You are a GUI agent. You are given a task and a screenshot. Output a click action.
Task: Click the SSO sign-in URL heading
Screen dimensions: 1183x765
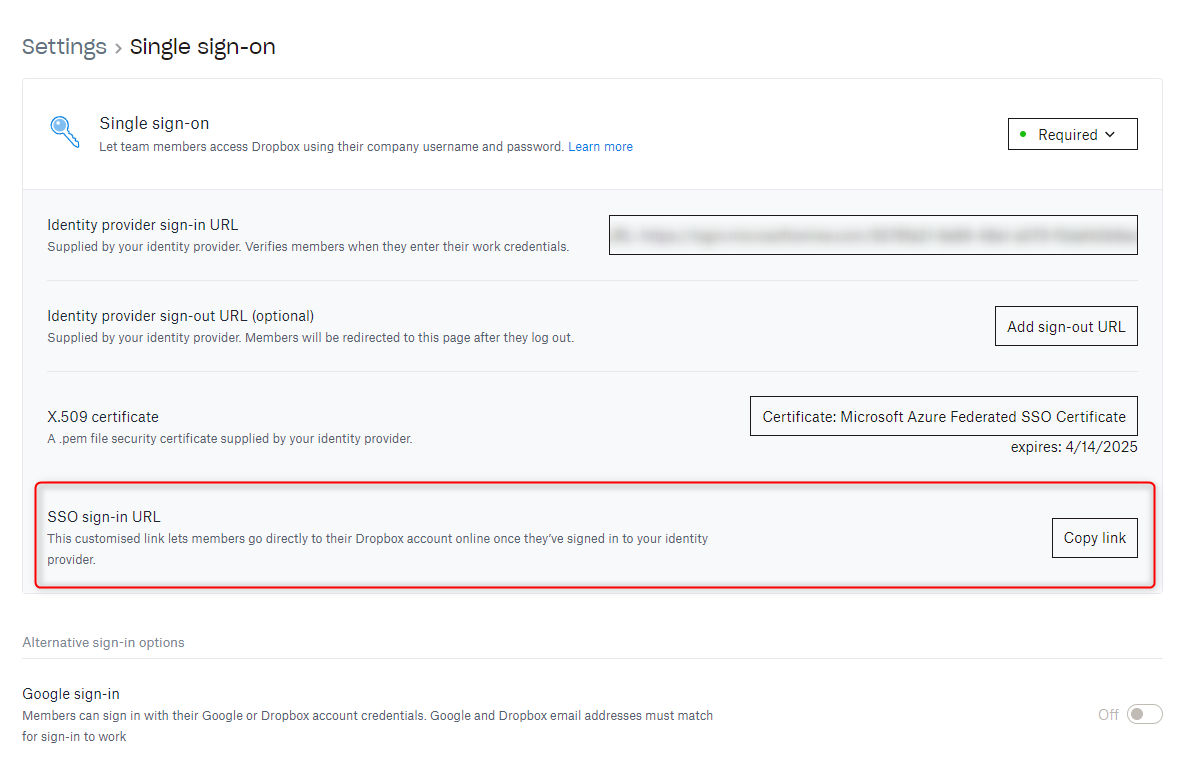[x=104, y=517]
